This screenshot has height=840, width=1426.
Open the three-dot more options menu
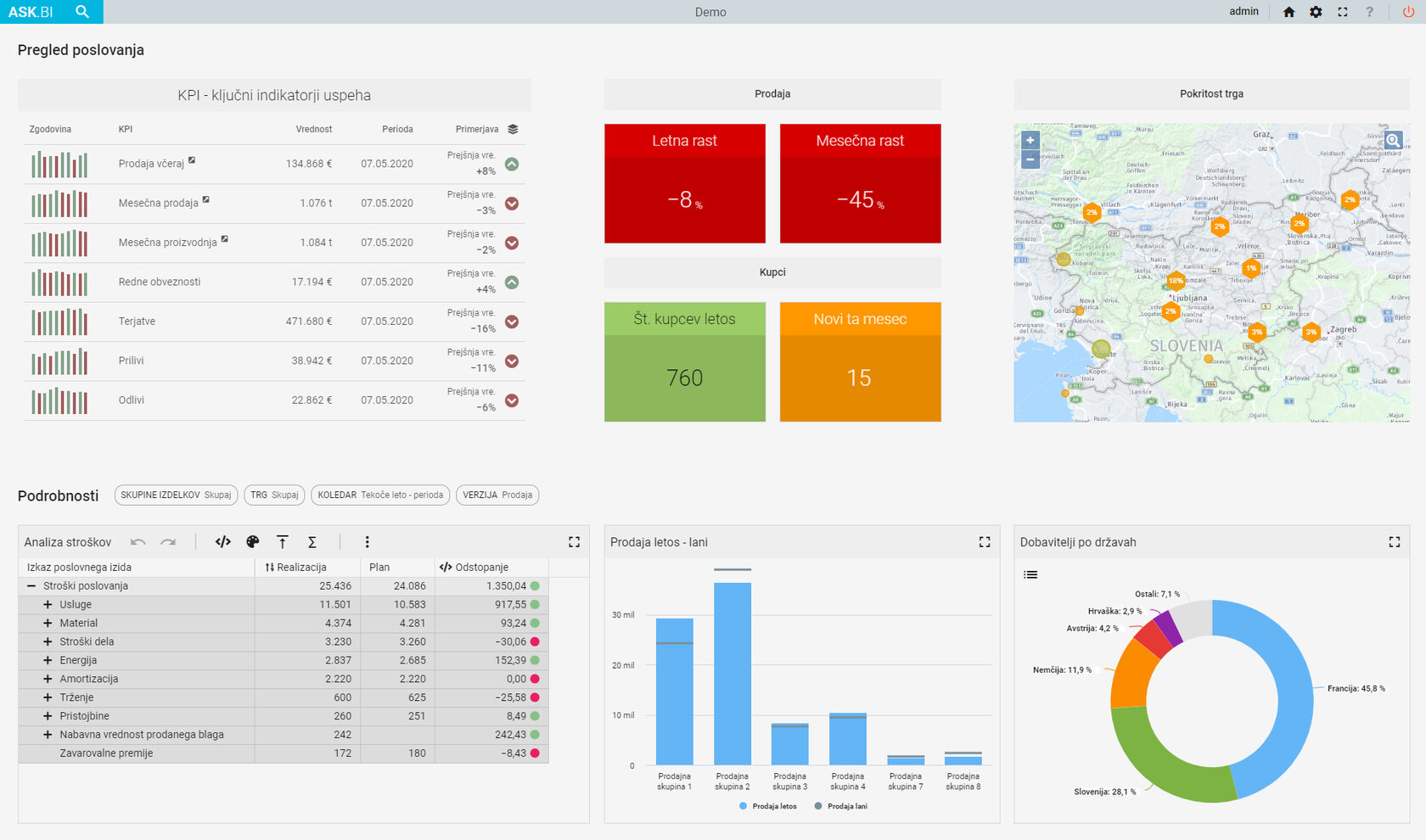(x=367, y=542)
